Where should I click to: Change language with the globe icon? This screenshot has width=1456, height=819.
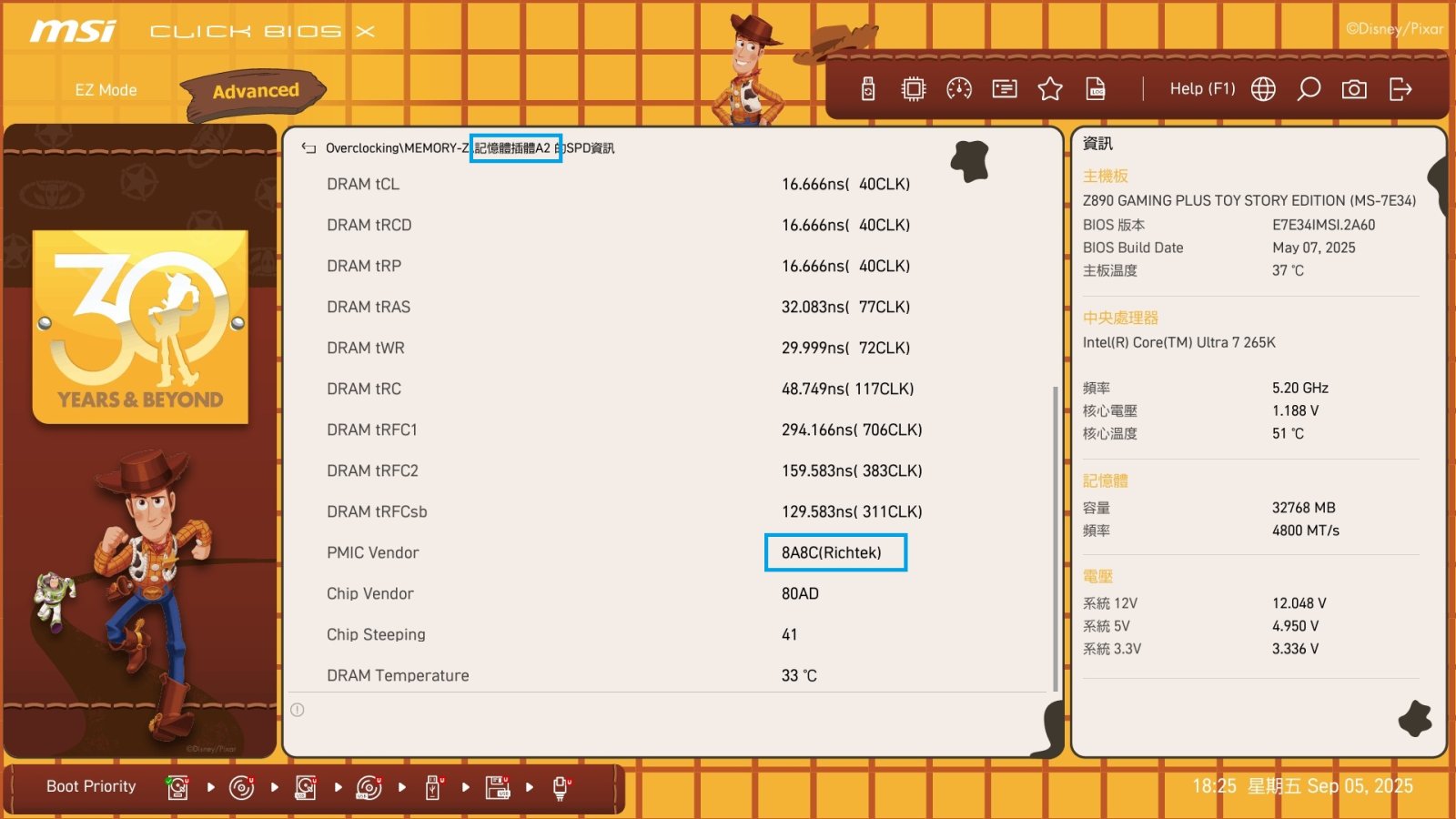(1263, 89)
